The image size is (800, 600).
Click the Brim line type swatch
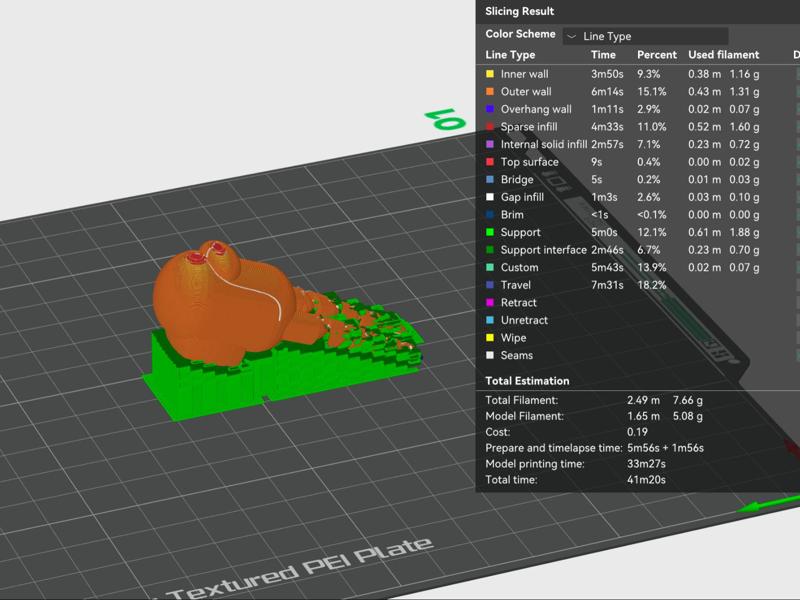(490, 215)
